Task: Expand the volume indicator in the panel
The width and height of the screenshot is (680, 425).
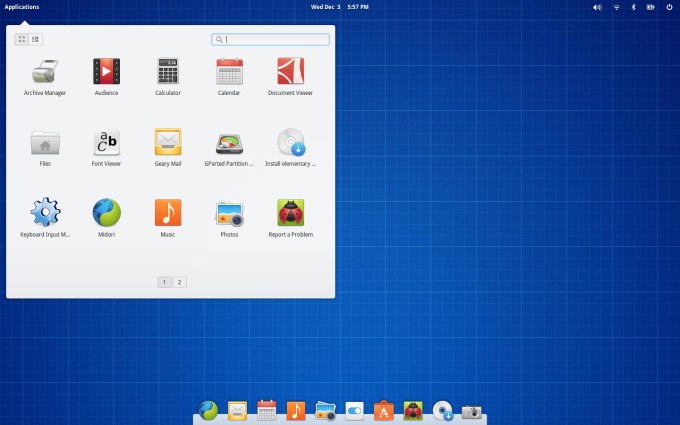Action: coord(597,7)
